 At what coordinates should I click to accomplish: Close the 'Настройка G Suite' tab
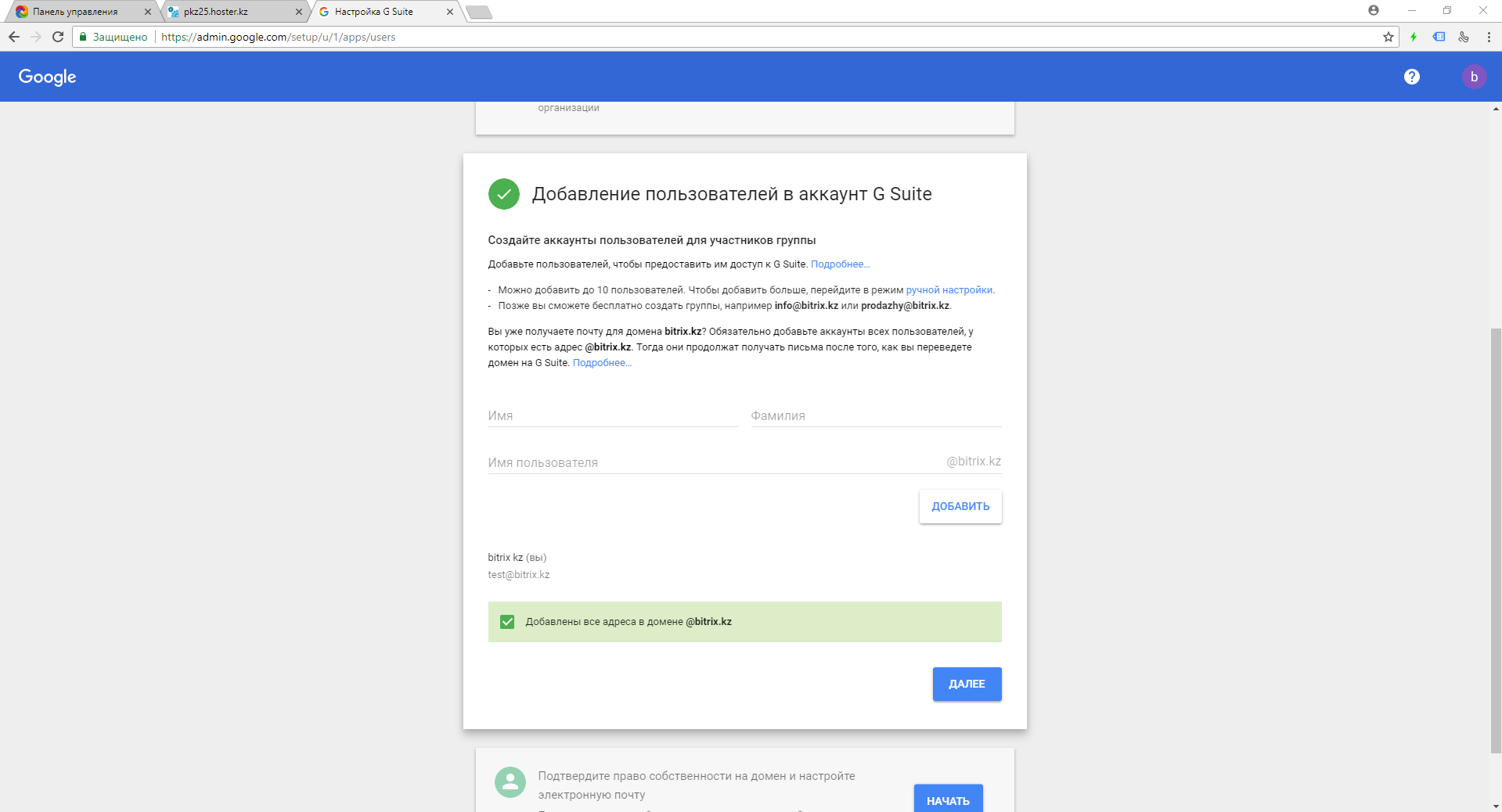449,12
